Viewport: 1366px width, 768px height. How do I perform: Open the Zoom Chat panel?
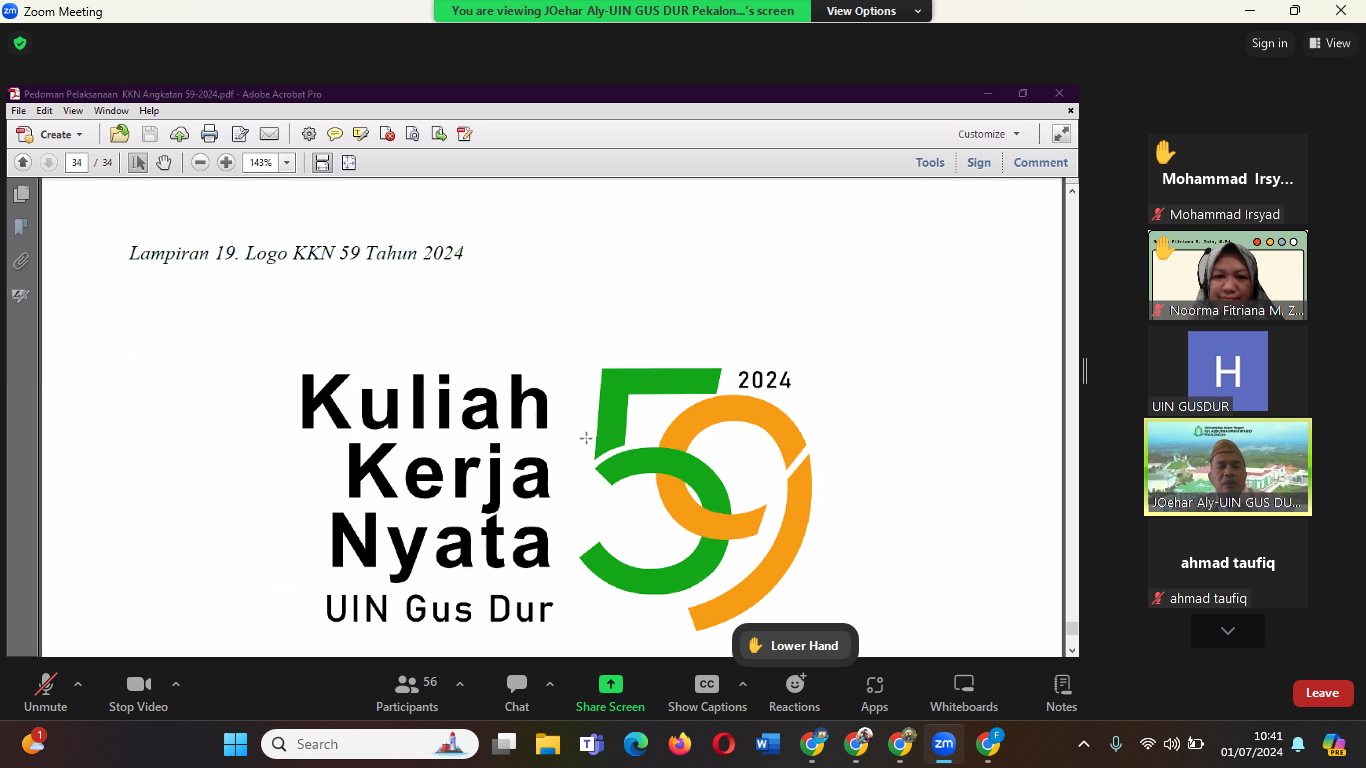[517, 693]
